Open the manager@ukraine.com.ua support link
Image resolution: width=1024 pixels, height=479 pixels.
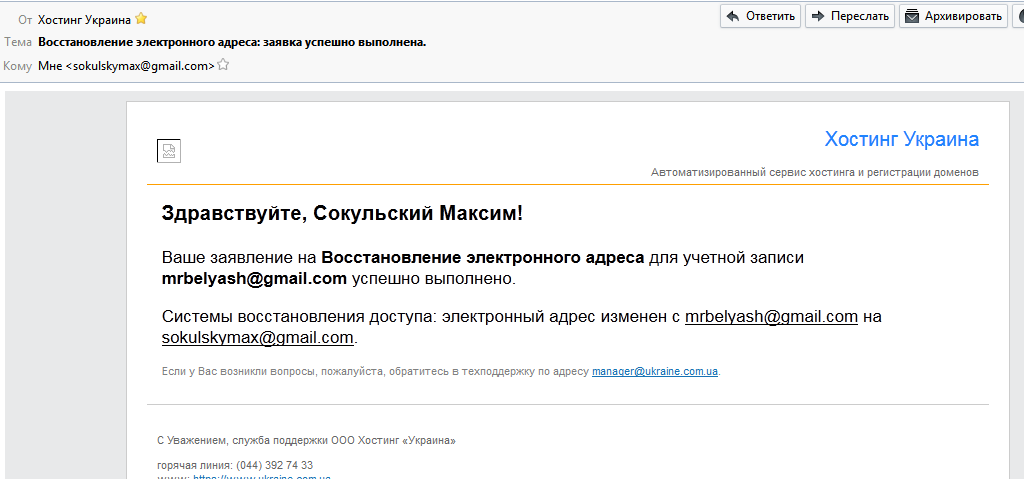(x=655, y=371)
